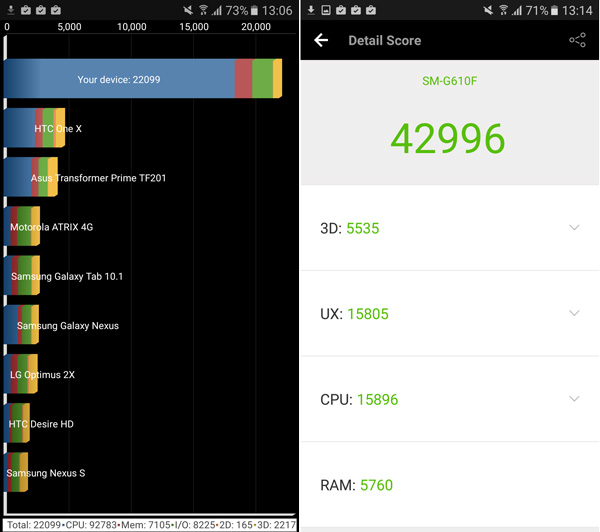Viewport: 600px width, 532px height.
Task: Tap the share icon in Detail Score
Action: coord(577,40)
